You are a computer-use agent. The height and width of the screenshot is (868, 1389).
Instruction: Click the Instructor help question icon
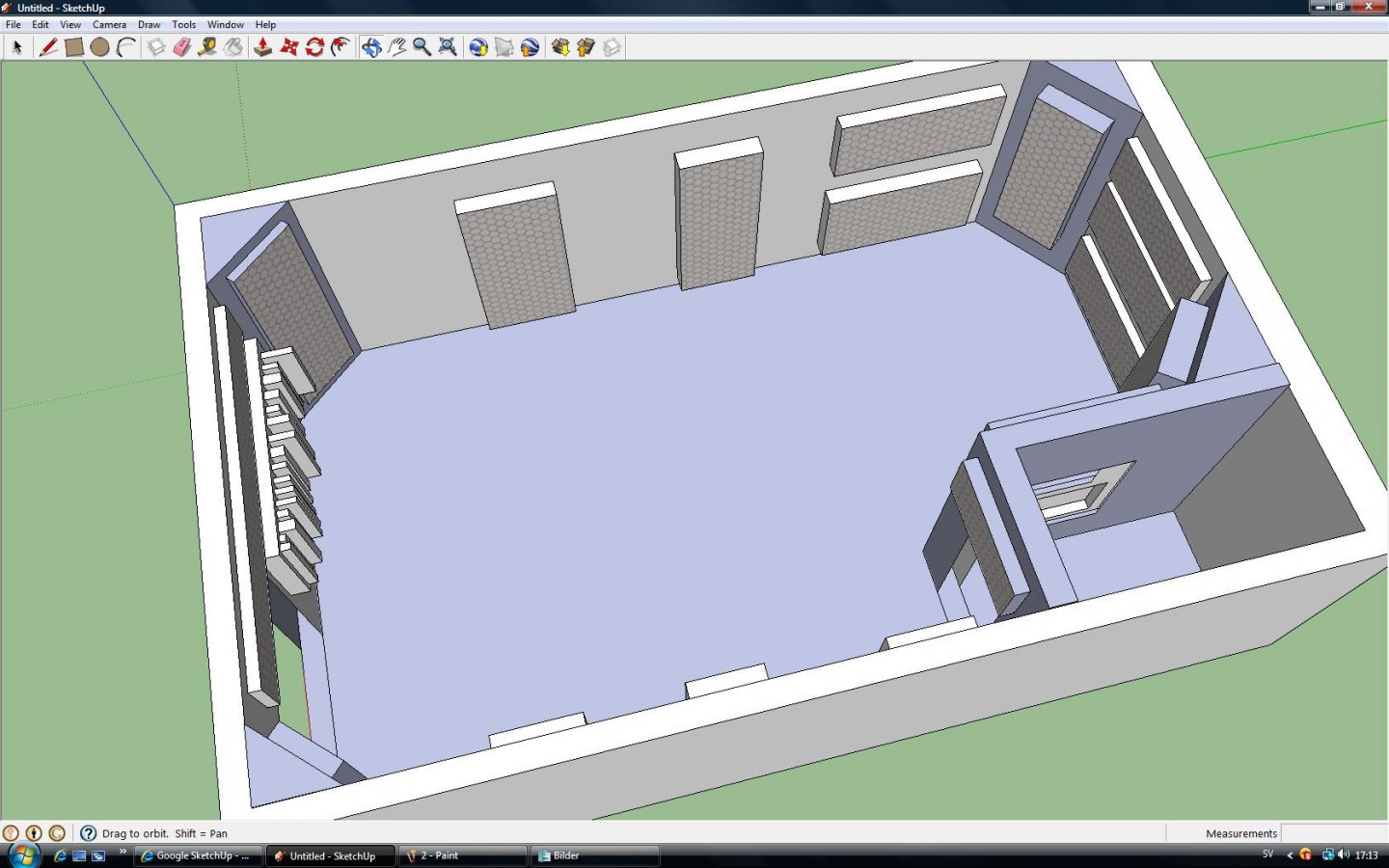click(x=88, y=833)
